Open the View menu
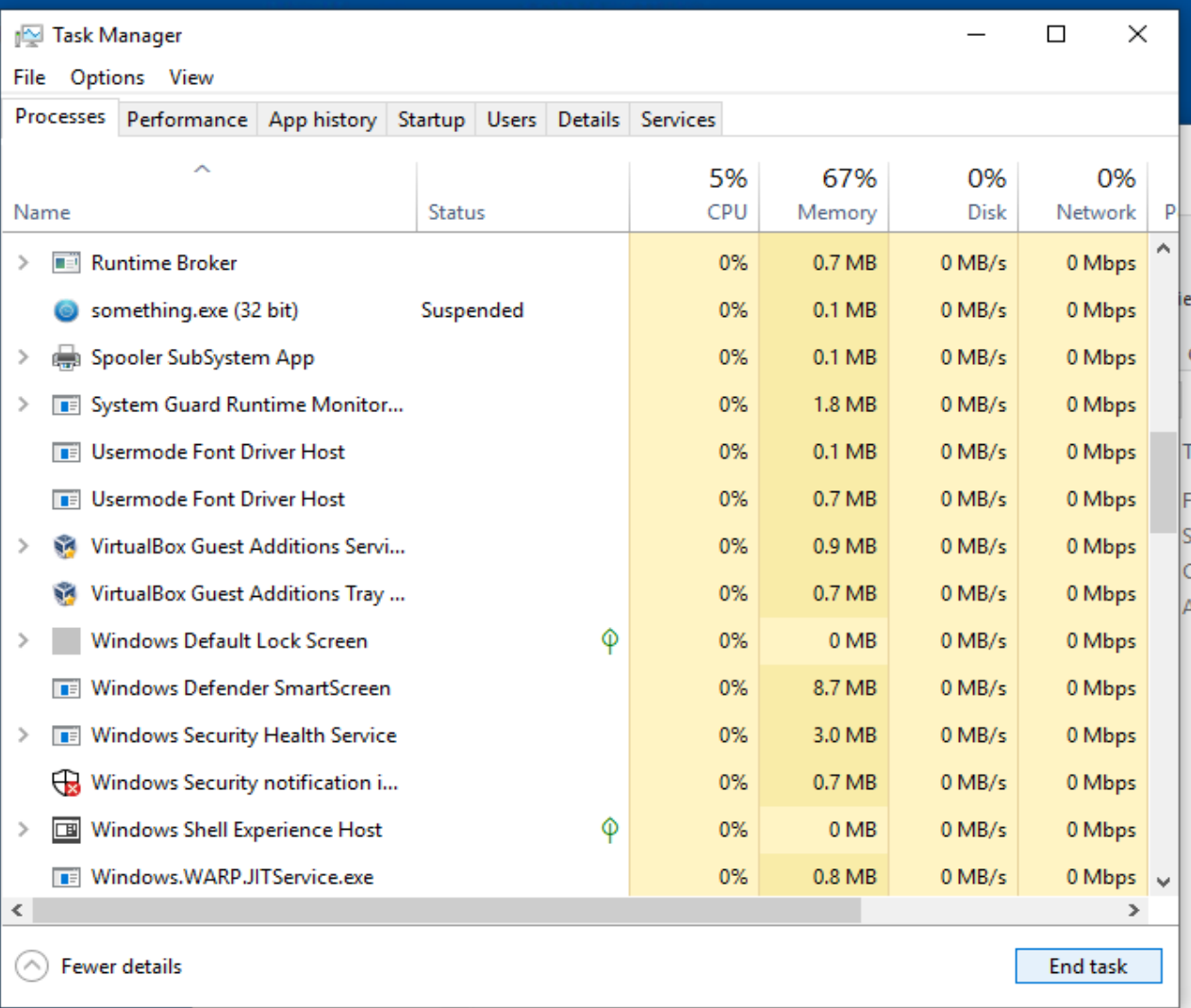The width and height of the screenshot is (1191, 1008). [191, 77]
